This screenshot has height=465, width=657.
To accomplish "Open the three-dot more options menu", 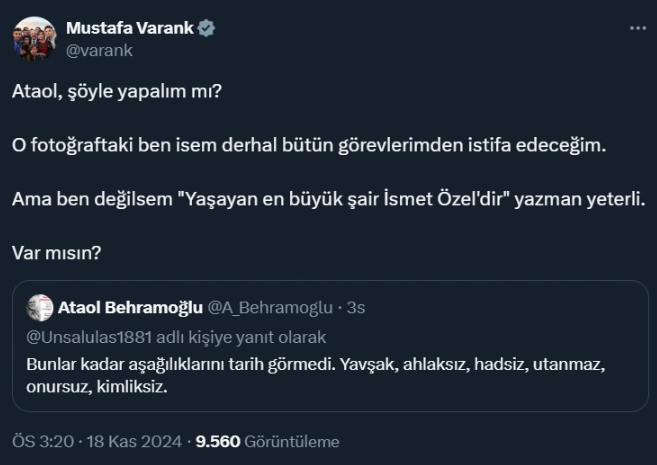I will click(637, 29).
